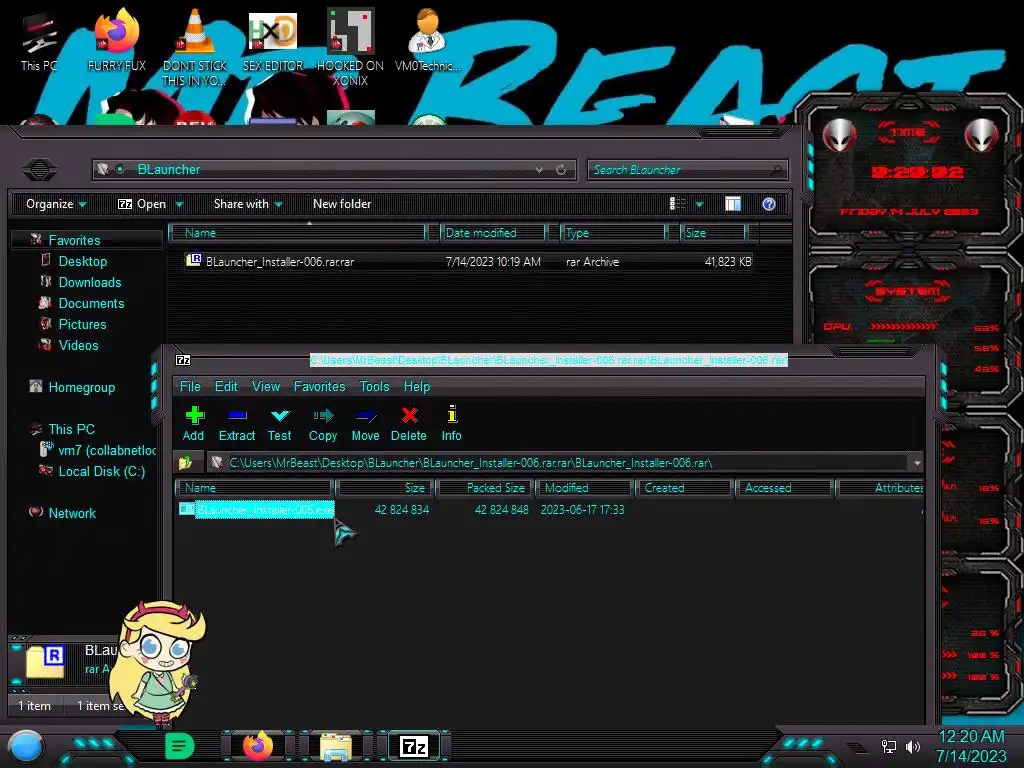The height and width of the screenshot is (768, 1024).
Task: Expand the Explorer address bar history dropdown
Action: click(x=539, y=170)
